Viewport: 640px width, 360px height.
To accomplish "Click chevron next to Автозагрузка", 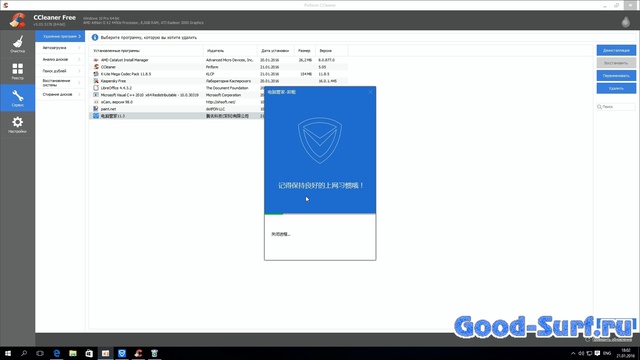I will point(79,48).
